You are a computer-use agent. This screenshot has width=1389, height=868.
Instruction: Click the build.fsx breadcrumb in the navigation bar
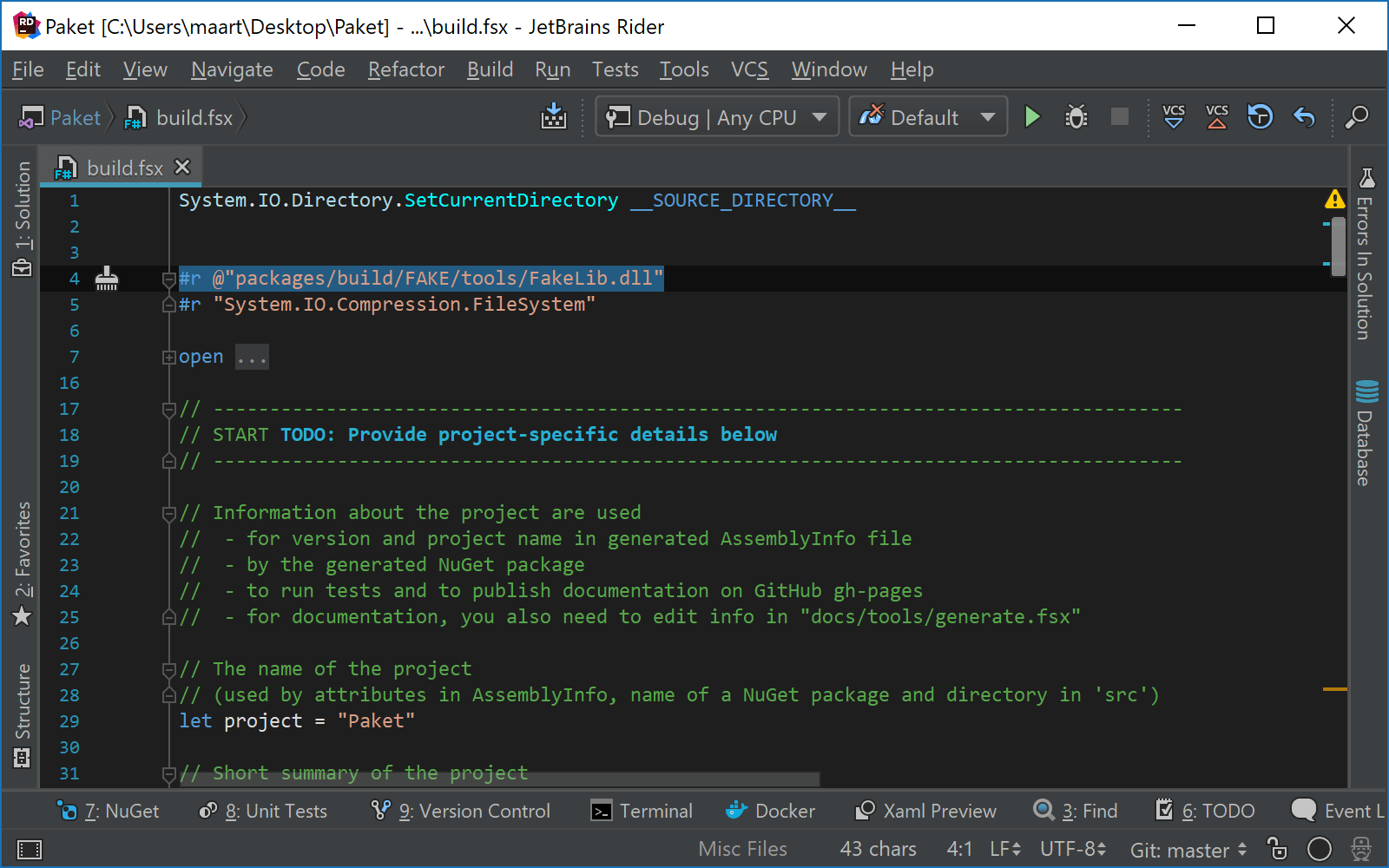pyautogui.click(x=180, y=117)
